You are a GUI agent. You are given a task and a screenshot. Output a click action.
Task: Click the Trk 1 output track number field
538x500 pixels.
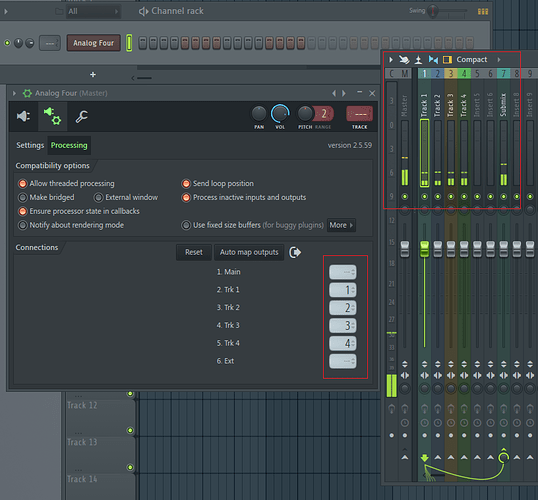pyautogui.click(x=343, y=290)
